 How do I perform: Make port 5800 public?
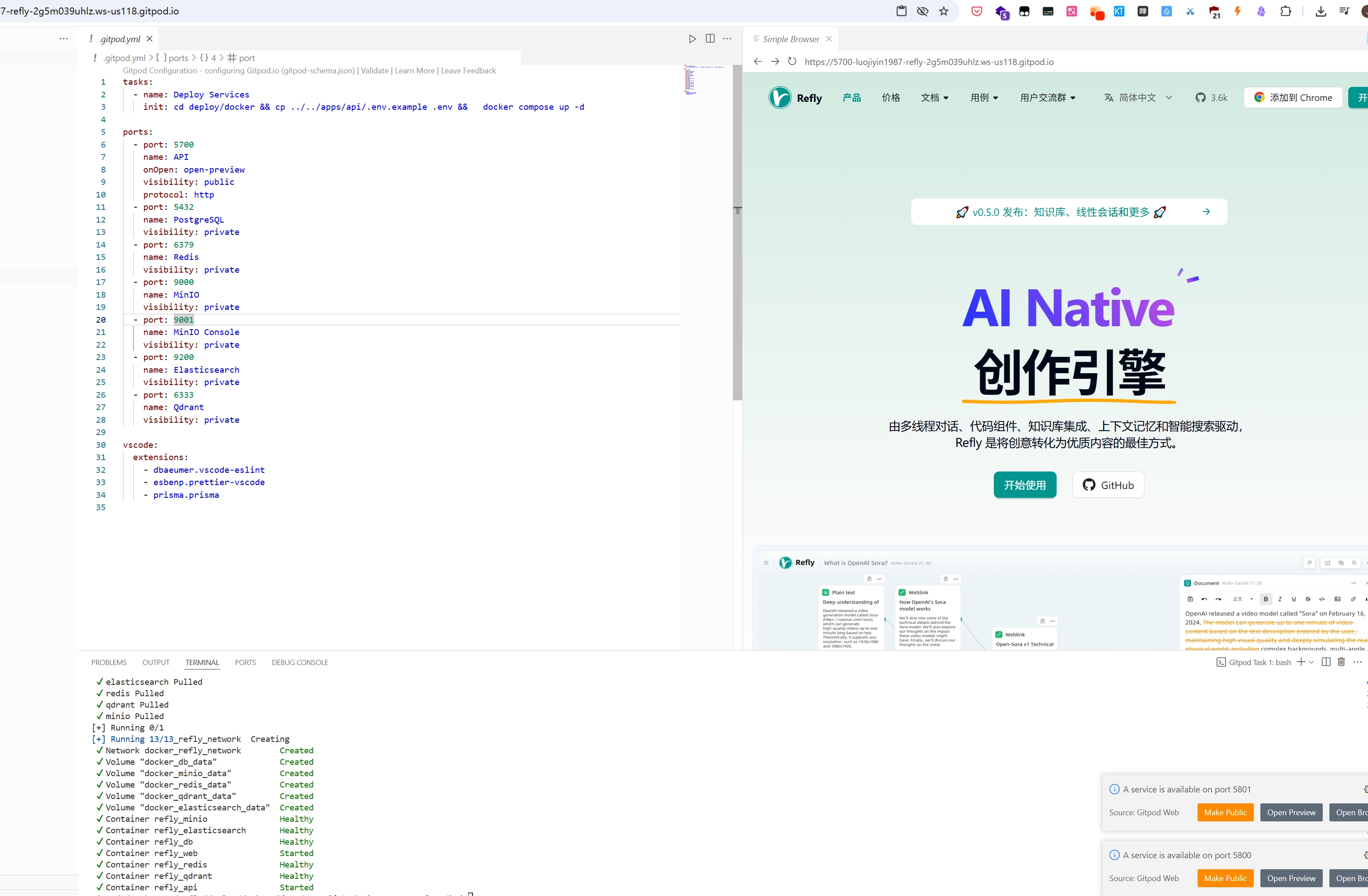pos(1225,878)
